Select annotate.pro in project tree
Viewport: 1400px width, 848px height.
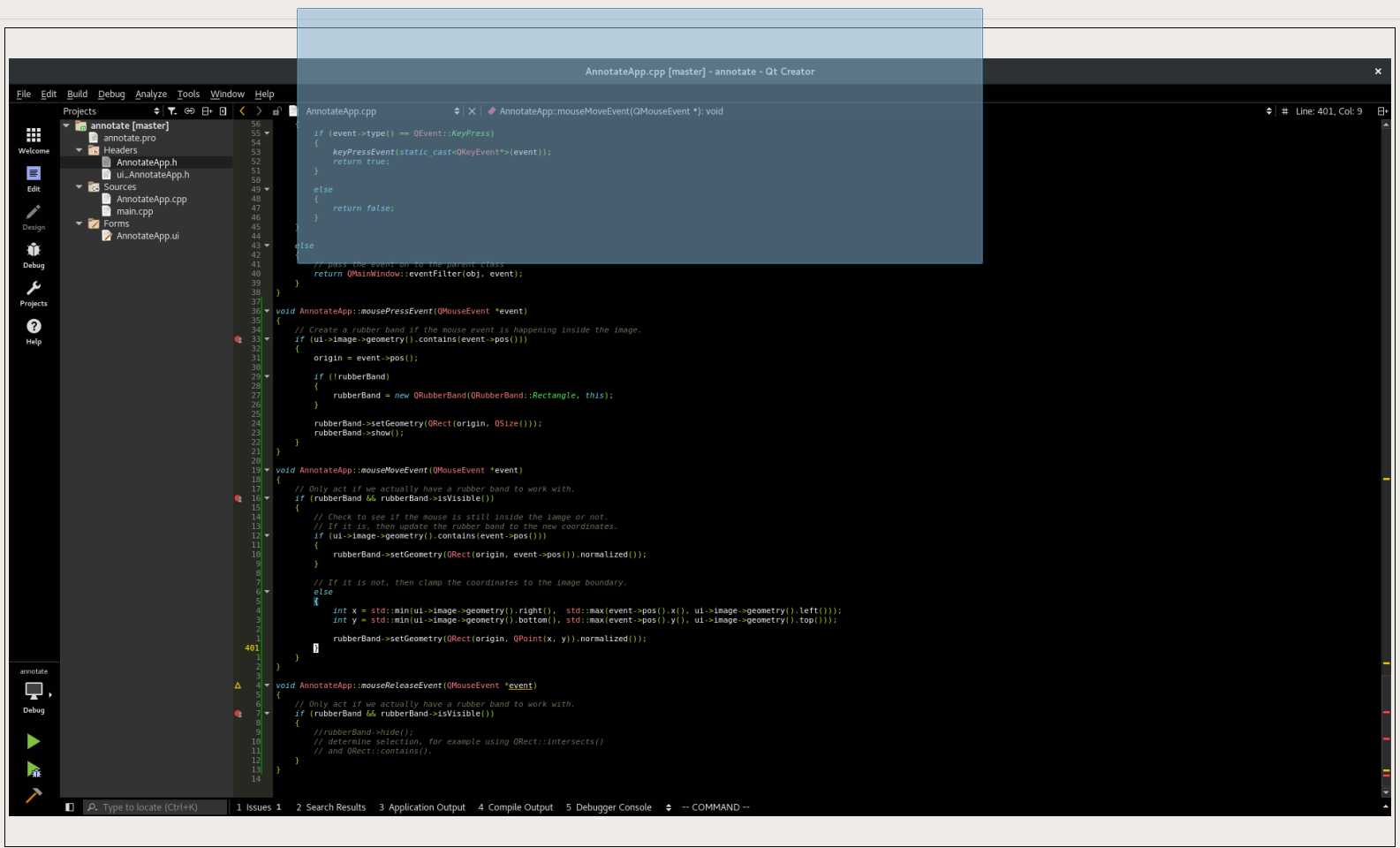coord(130,138)
